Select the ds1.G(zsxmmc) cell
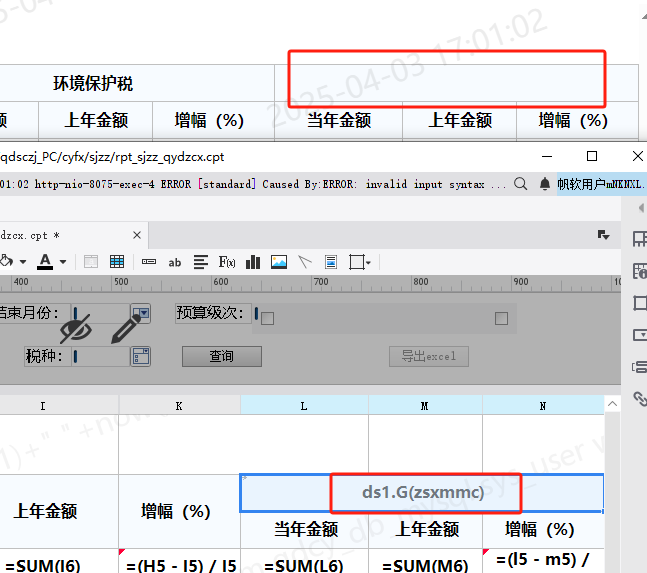 [x=422, y=493]
